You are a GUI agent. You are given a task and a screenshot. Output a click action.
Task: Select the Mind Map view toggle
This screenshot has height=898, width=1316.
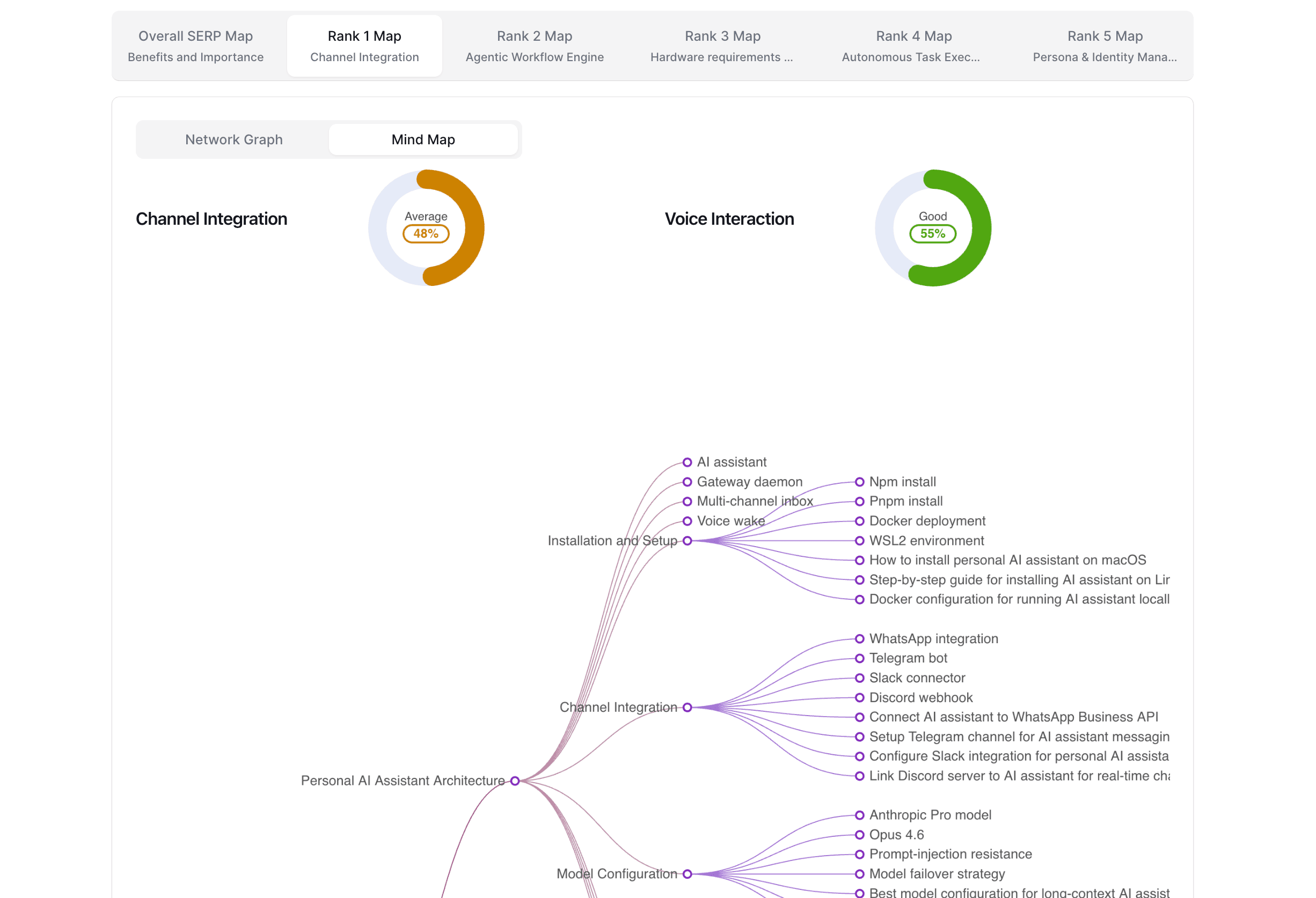(423, 139)
